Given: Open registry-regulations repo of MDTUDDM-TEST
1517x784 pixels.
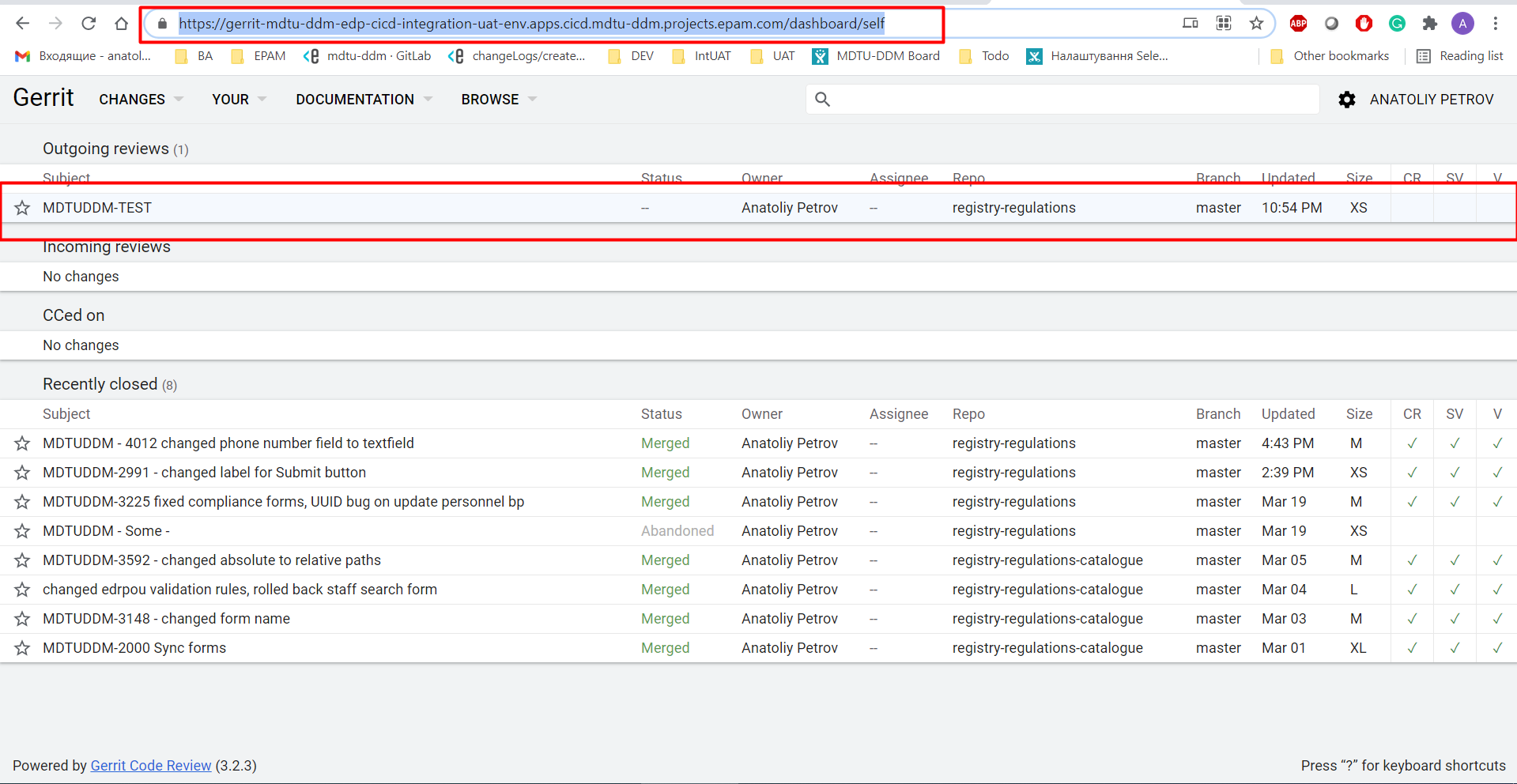Looking at the screenshot, I should click(1013, 208).
